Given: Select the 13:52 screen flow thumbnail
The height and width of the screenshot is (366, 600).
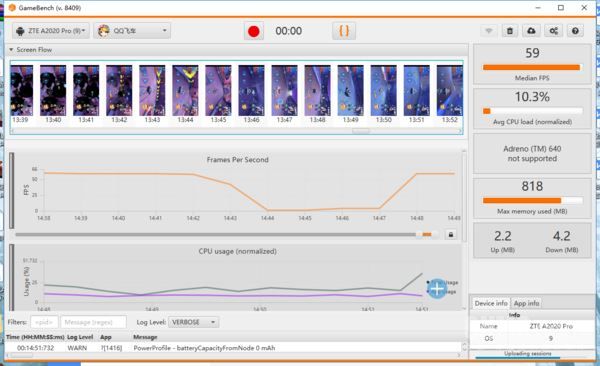Looking at the screenshot, I should [x=450, y=90].
